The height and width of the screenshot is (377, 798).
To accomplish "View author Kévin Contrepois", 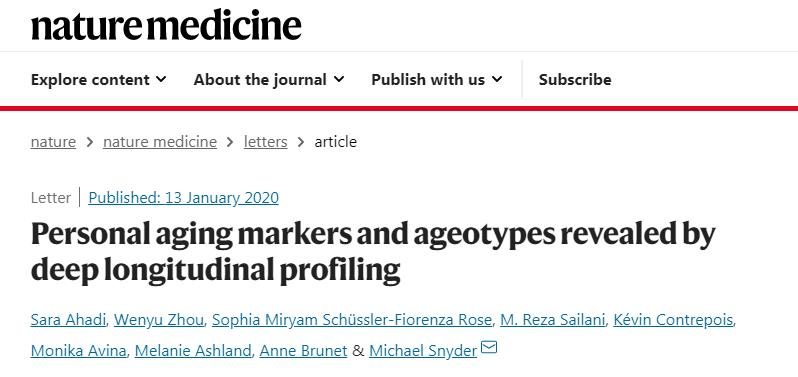I will pyautogui.click(x=673, y=320).
